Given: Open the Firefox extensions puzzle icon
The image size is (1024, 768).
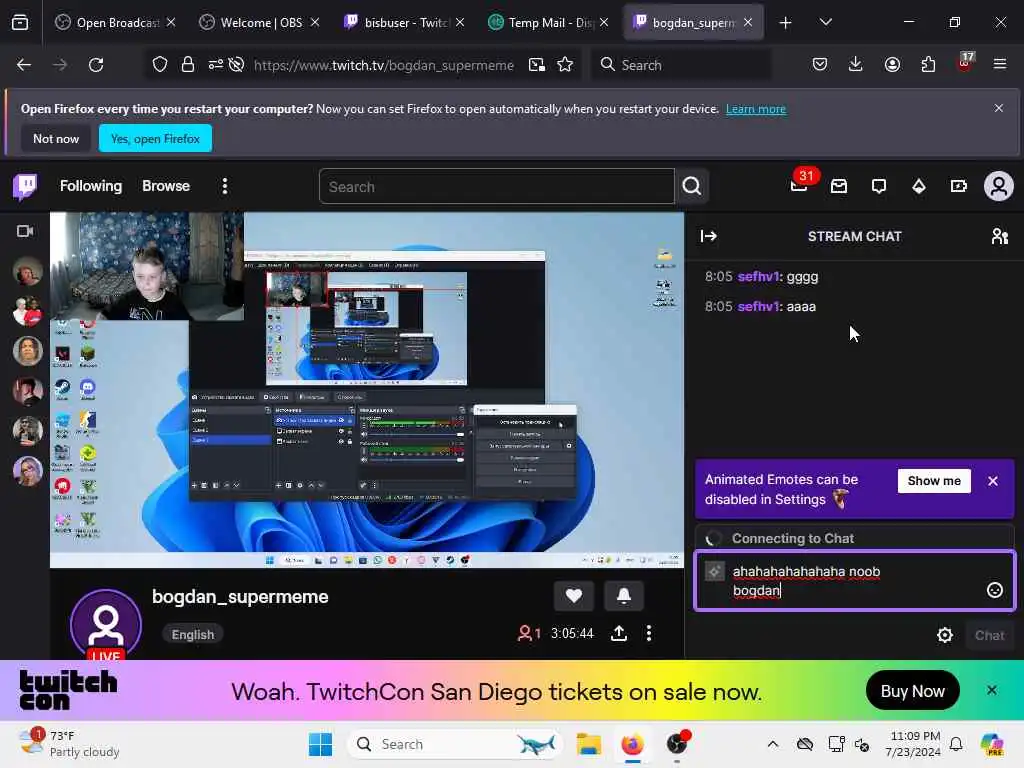Looking at the screenshot, I should pyautogui.click(x=928, y=65).
